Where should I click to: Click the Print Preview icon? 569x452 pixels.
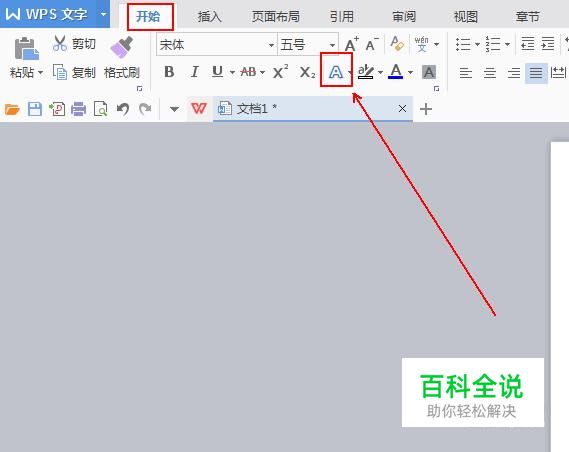pos(101,109)
